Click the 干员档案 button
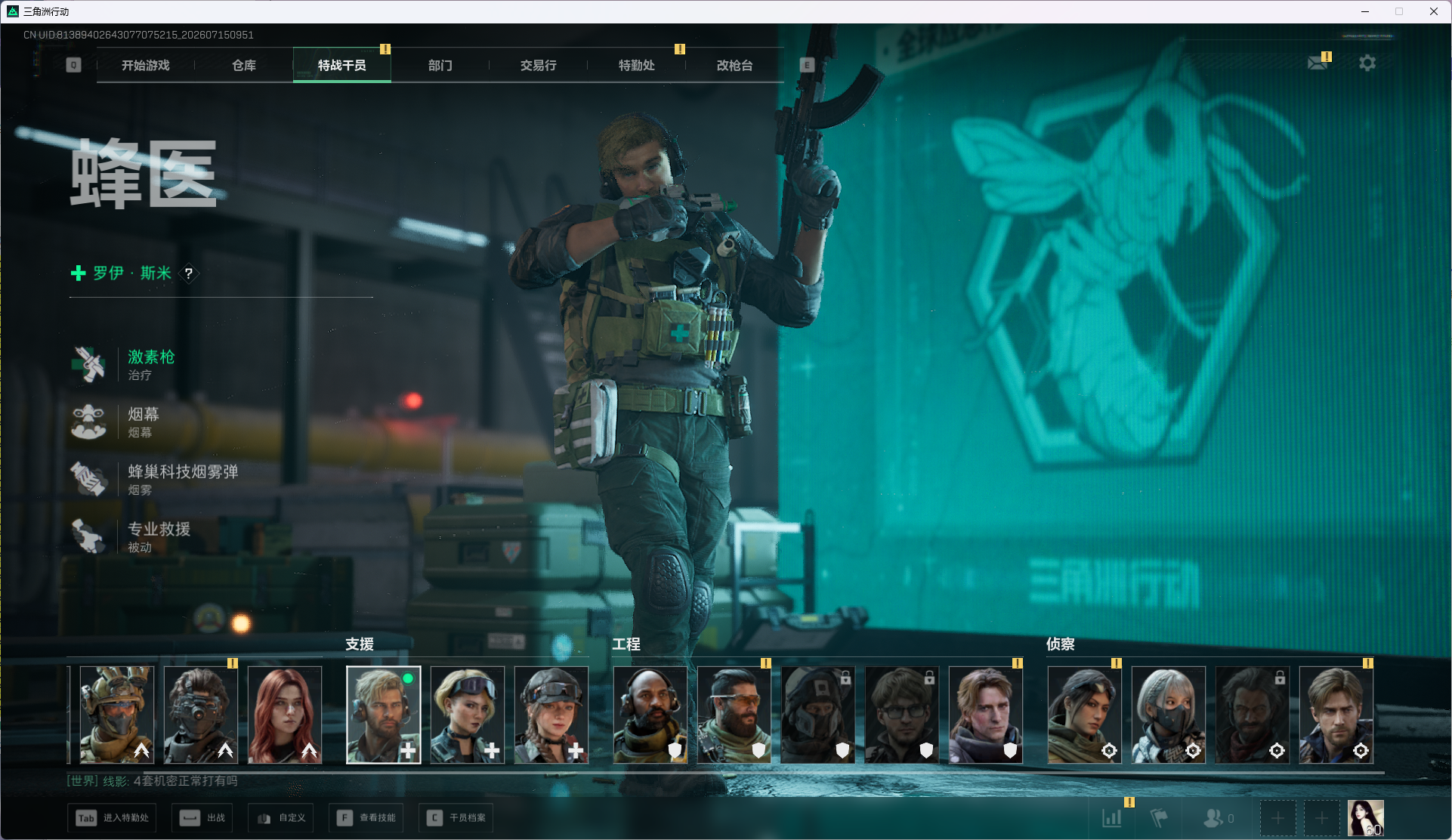Viewport: 1452px width, 840px height. pyautogui.click(x=456, y=818)
